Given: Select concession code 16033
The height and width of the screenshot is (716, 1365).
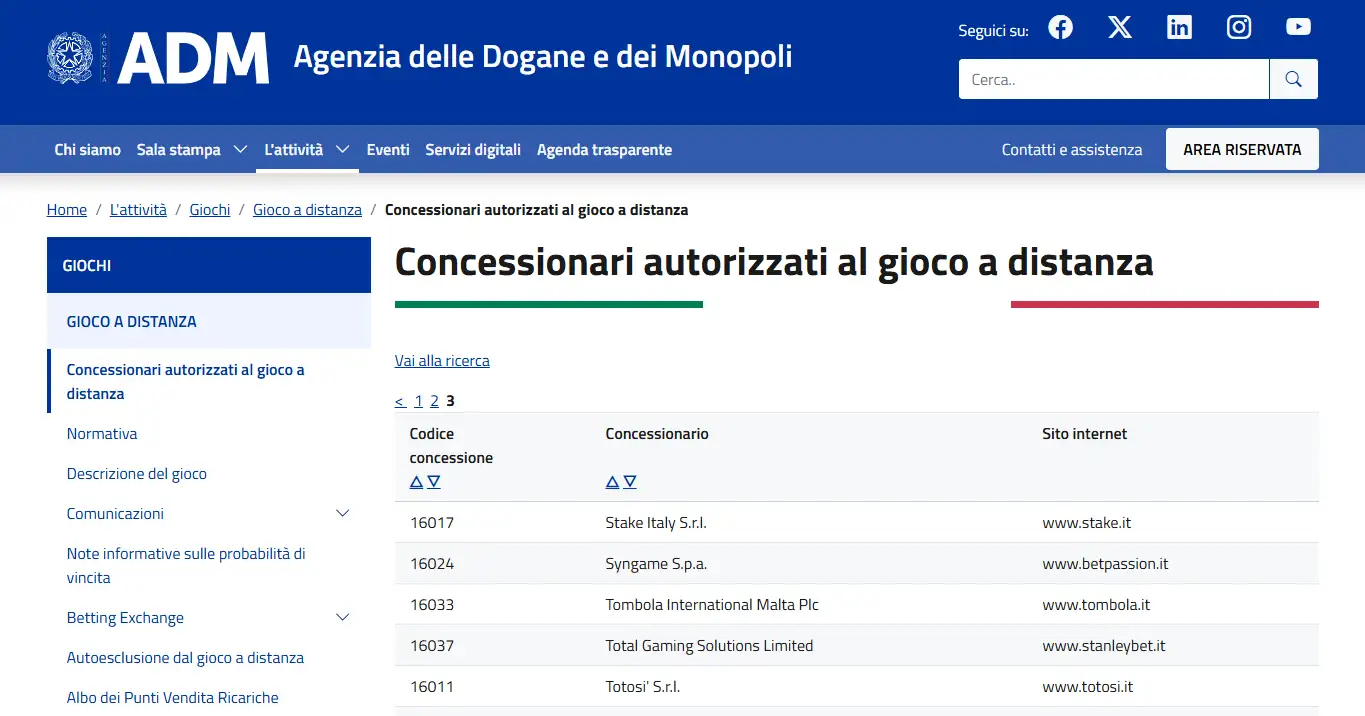Looking at the screenshot, I should (432, 605).
